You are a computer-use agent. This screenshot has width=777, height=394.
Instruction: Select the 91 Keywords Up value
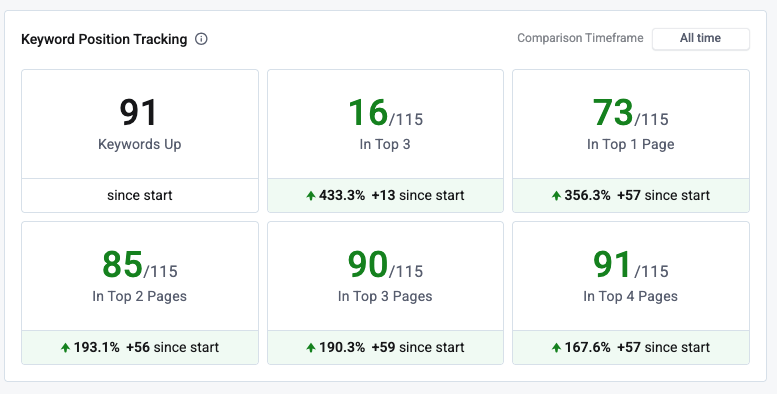coord(139,112)
